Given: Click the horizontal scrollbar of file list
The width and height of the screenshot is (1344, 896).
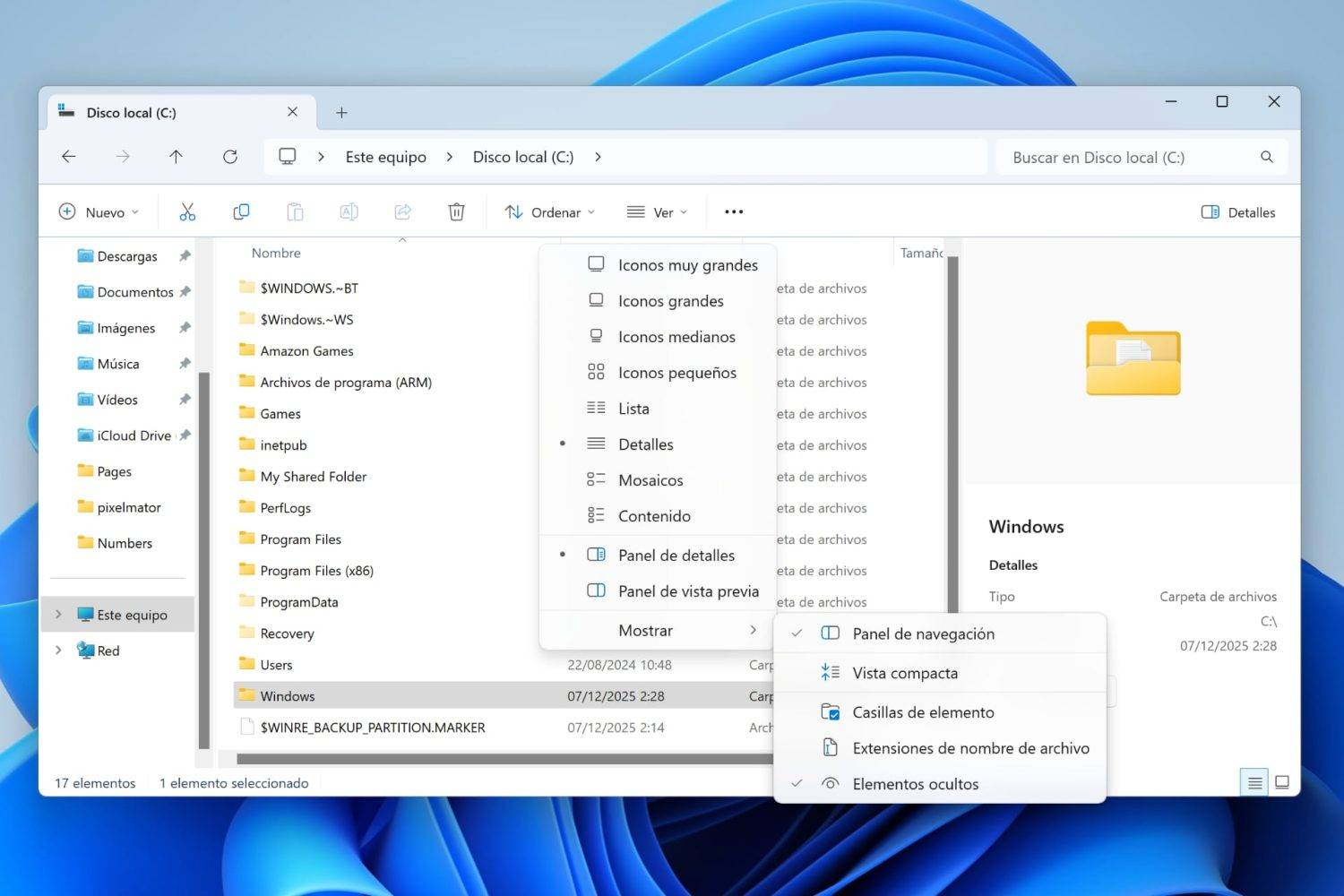Looking at the screenshot, I should [x=504, y=759].
